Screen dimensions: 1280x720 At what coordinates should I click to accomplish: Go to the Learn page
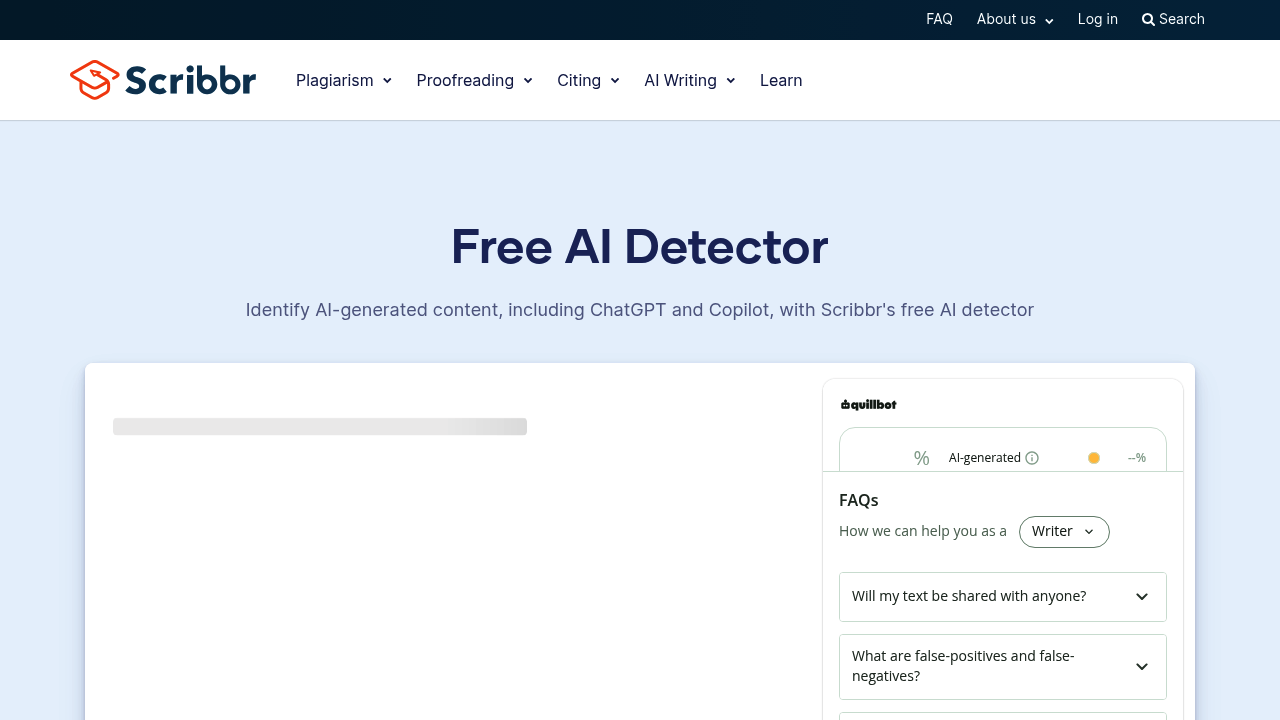(x=781, y=80)
